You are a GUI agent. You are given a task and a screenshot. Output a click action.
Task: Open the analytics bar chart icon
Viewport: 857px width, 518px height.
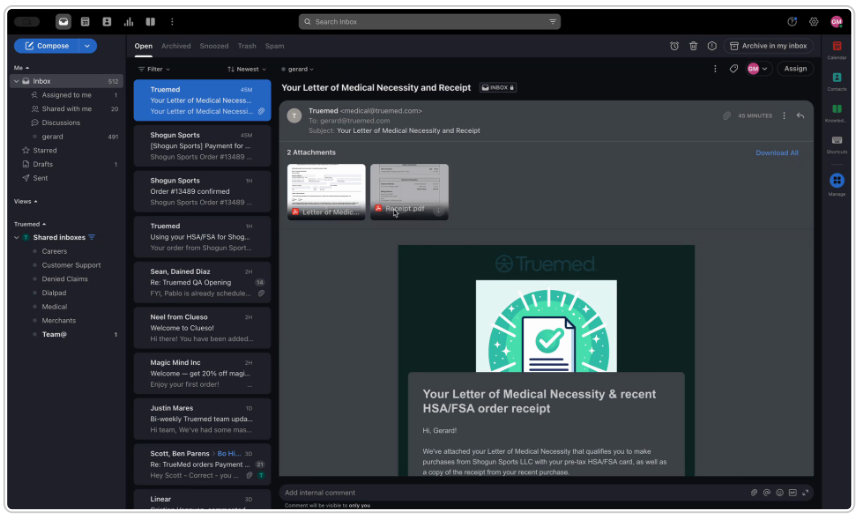coord(128,22)
